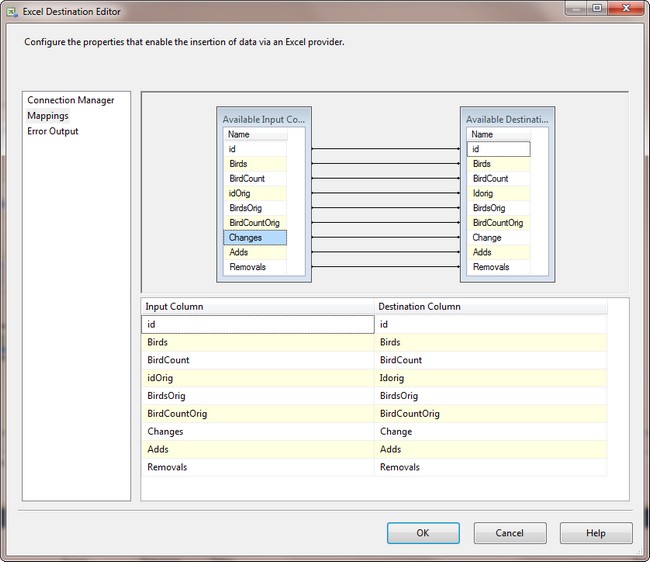This screenshot has height=562, width=650.
Task: Close the Excel Destination Editor window
Action: (x=626, y=8)
